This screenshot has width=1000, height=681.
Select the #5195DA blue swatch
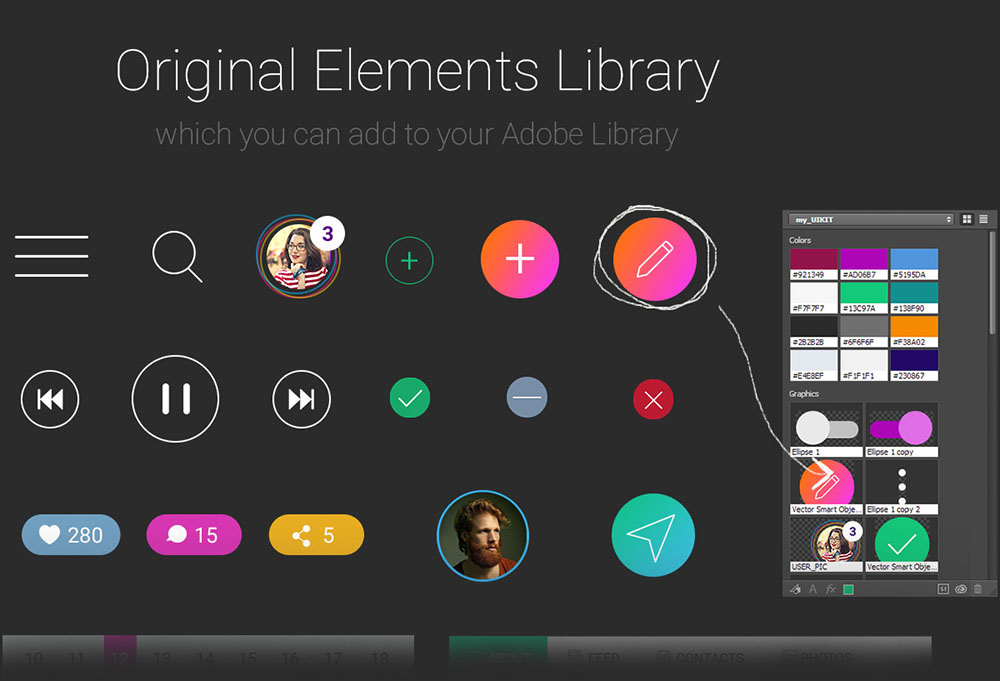coord(914,264)
